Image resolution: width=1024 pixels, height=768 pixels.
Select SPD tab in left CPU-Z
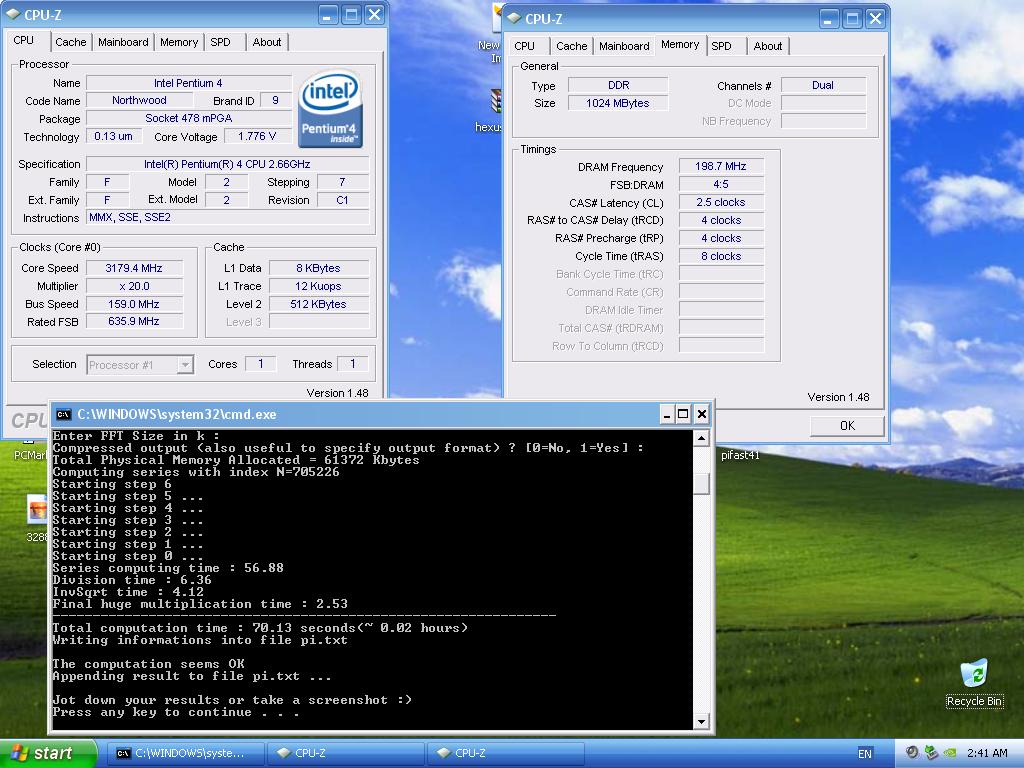220,42
